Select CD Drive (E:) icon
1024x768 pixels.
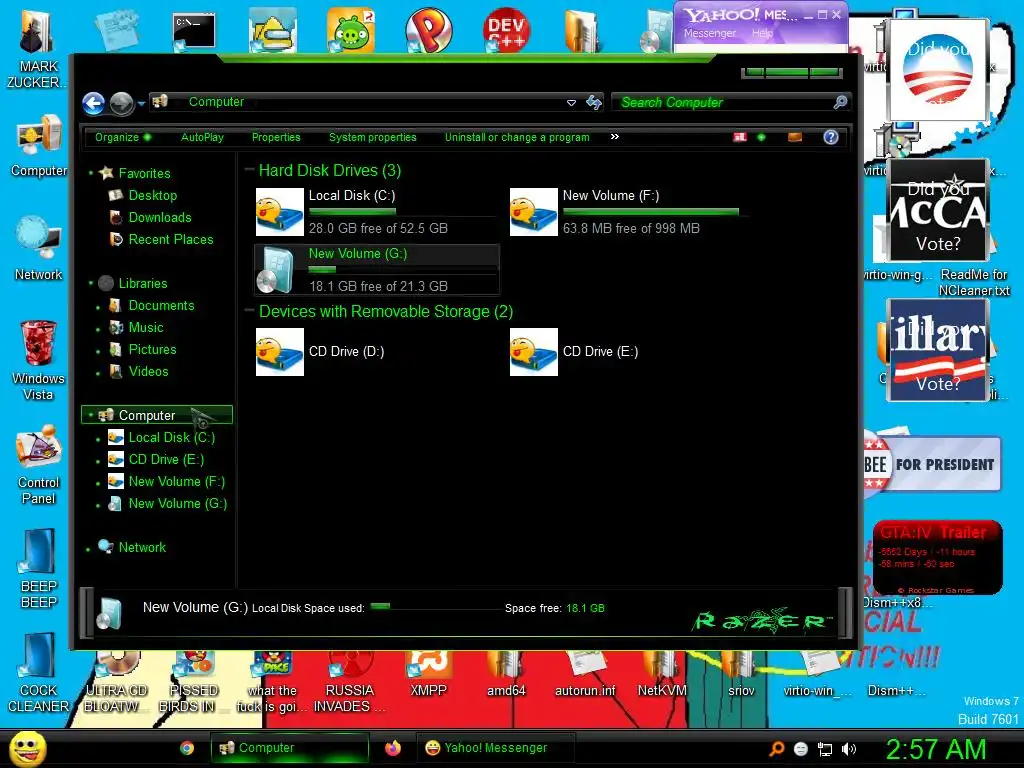click(x=534, y=352)
